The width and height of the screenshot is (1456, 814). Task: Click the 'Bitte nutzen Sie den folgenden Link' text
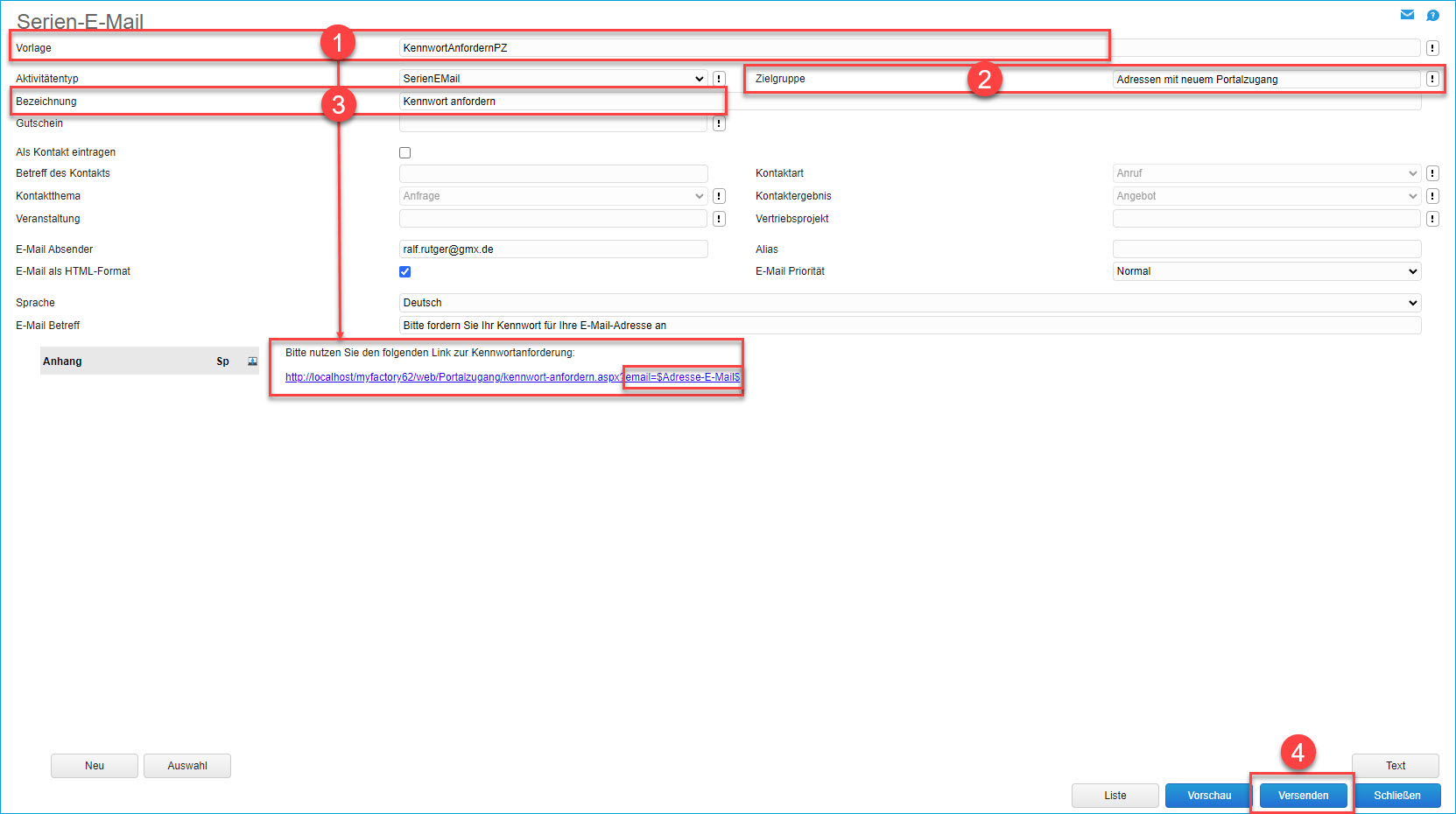click(x=430, y=353)
